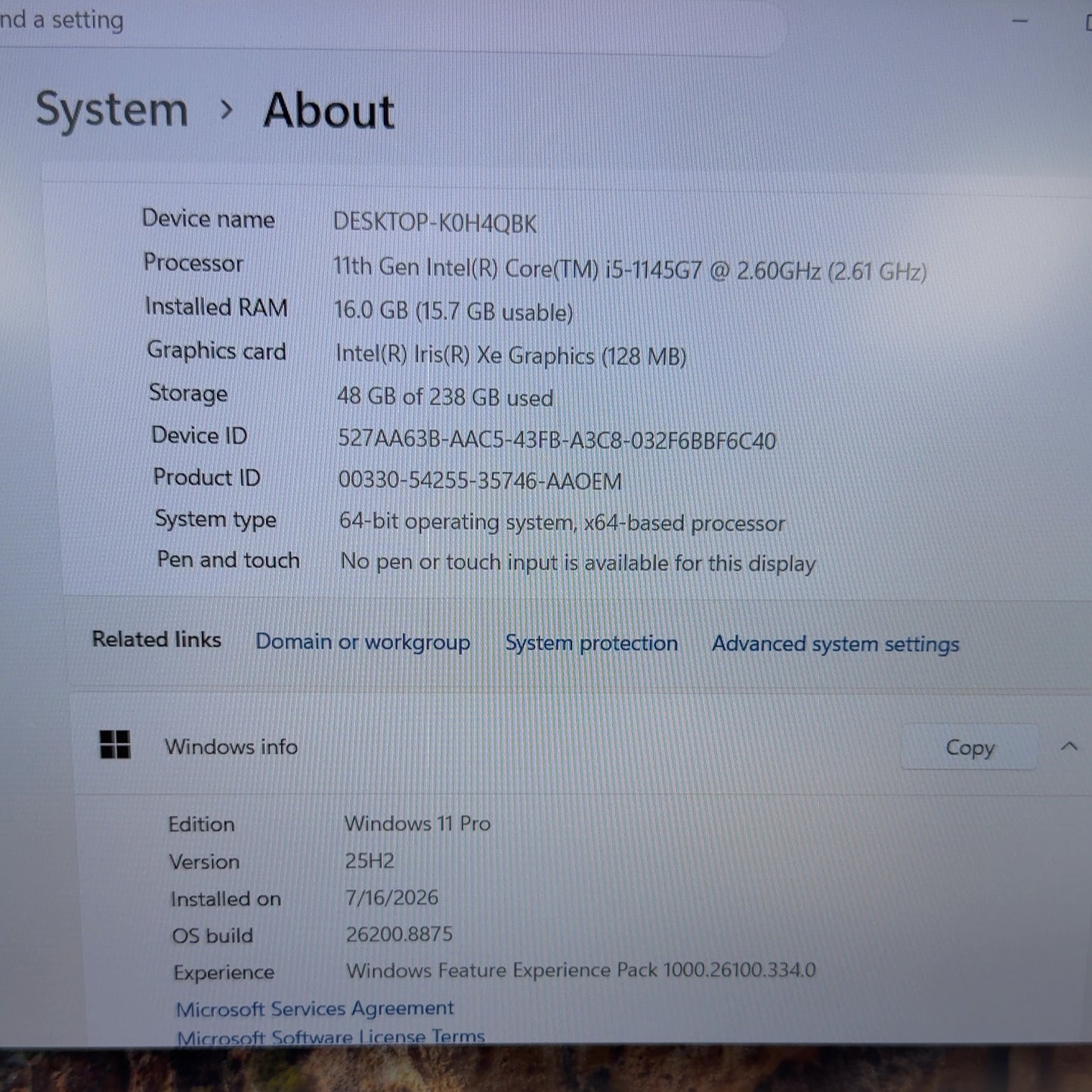Click the Windows 11 Pro edition value
Viewport: 1092px width, 1092px height.
417,823
